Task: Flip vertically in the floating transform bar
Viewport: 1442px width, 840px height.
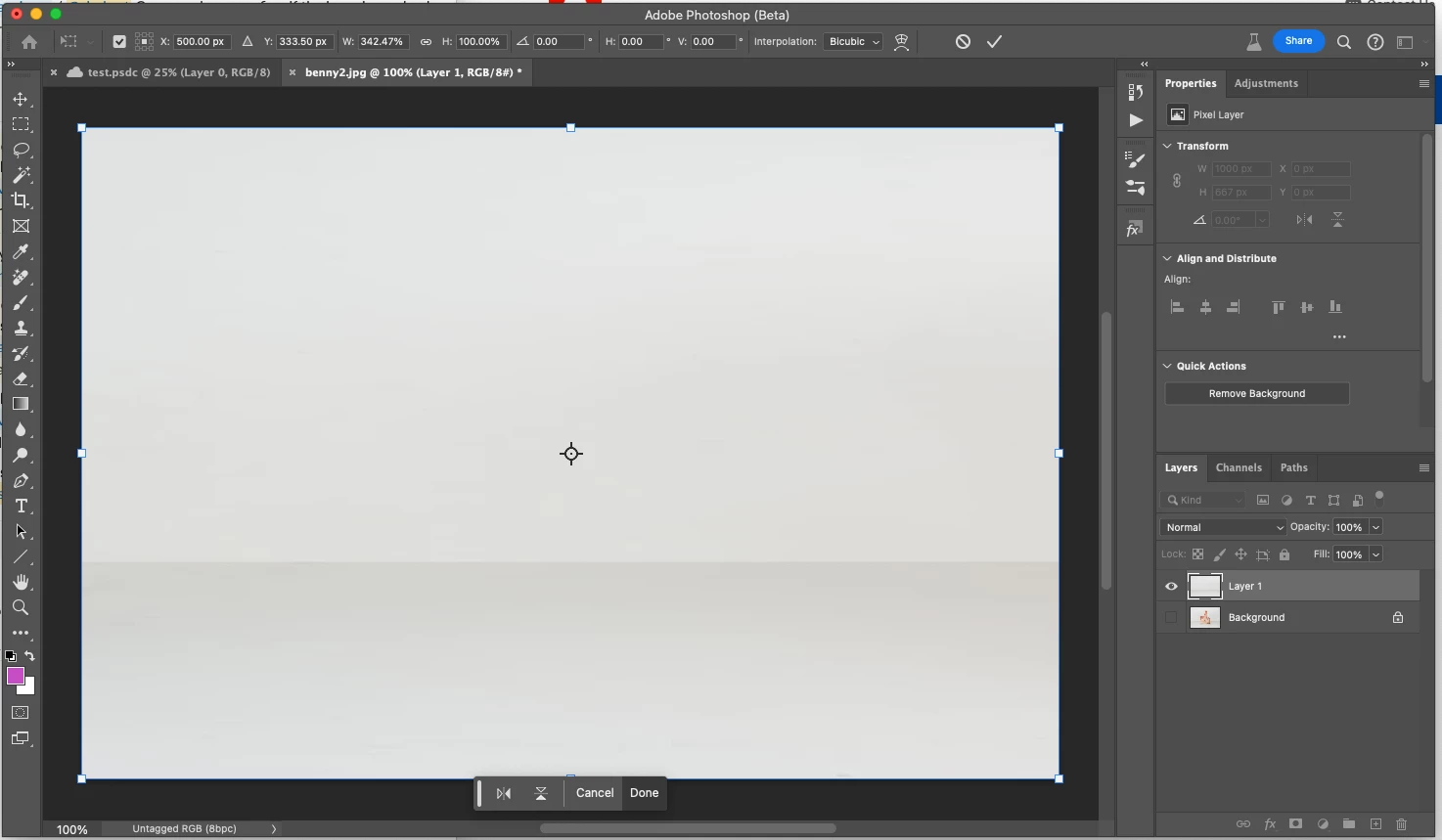Action: click(541, 794)
